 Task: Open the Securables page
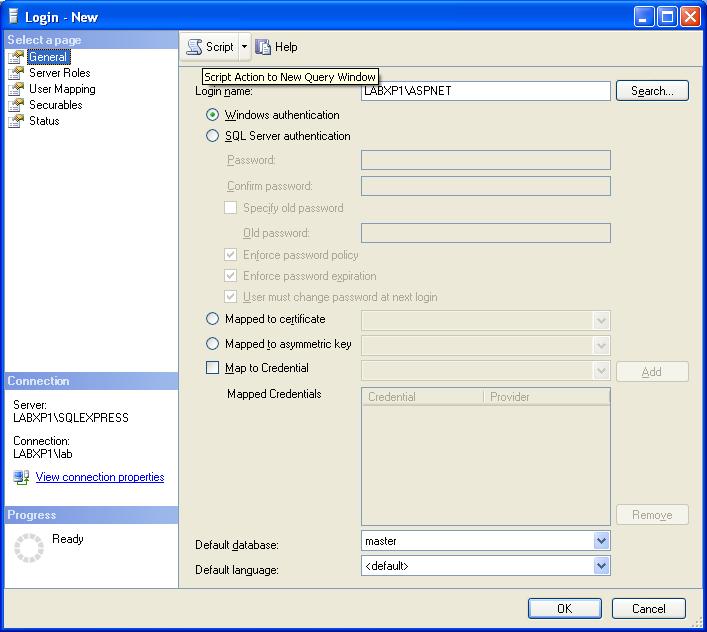(x=55, y=105)
